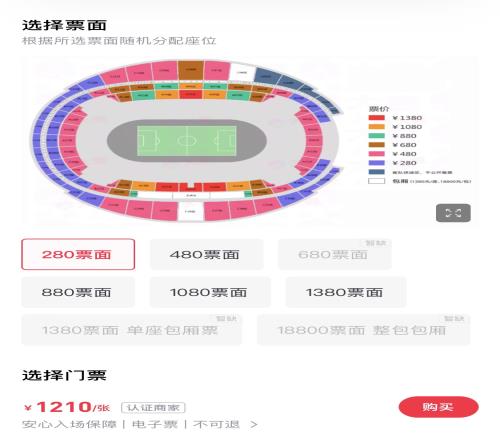The width and height of the screenshot is (500, 440).
Task: Choose the 1080票面 ticket tier
Action: (x=210, y=292)
